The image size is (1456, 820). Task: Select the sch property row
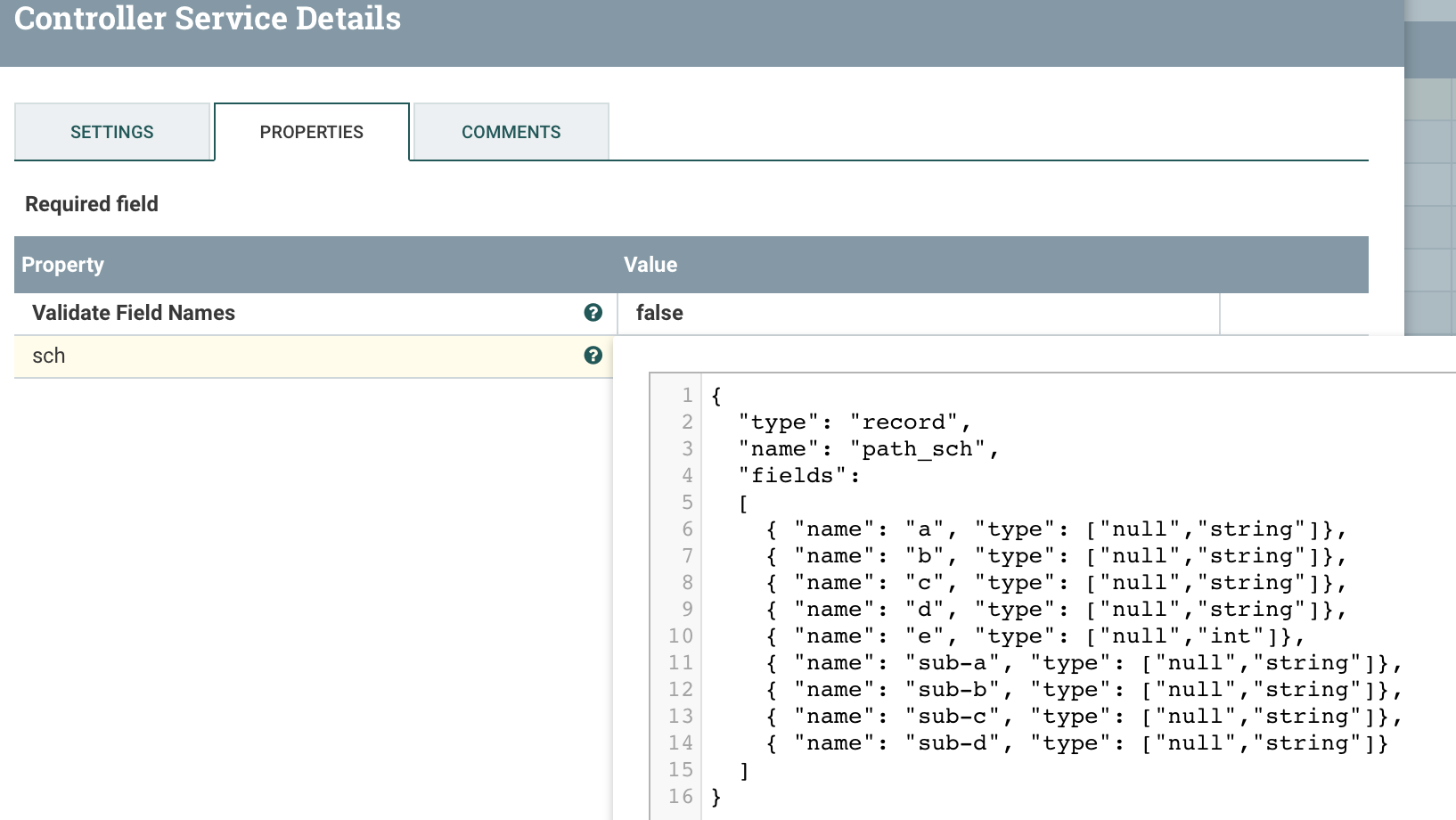tap(314, 357)
